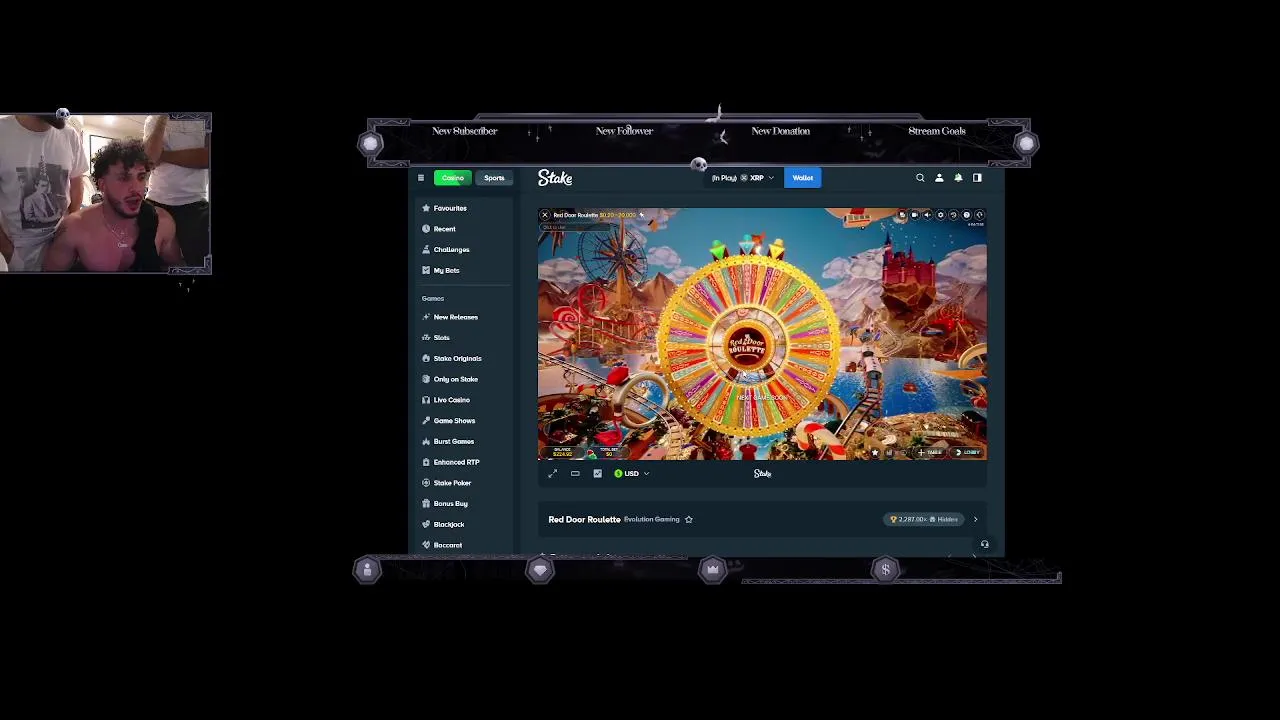Toggle the right chat side panel icon
Image resolution: width=1280 pixels, height=720 pixels.
point(977,178)
